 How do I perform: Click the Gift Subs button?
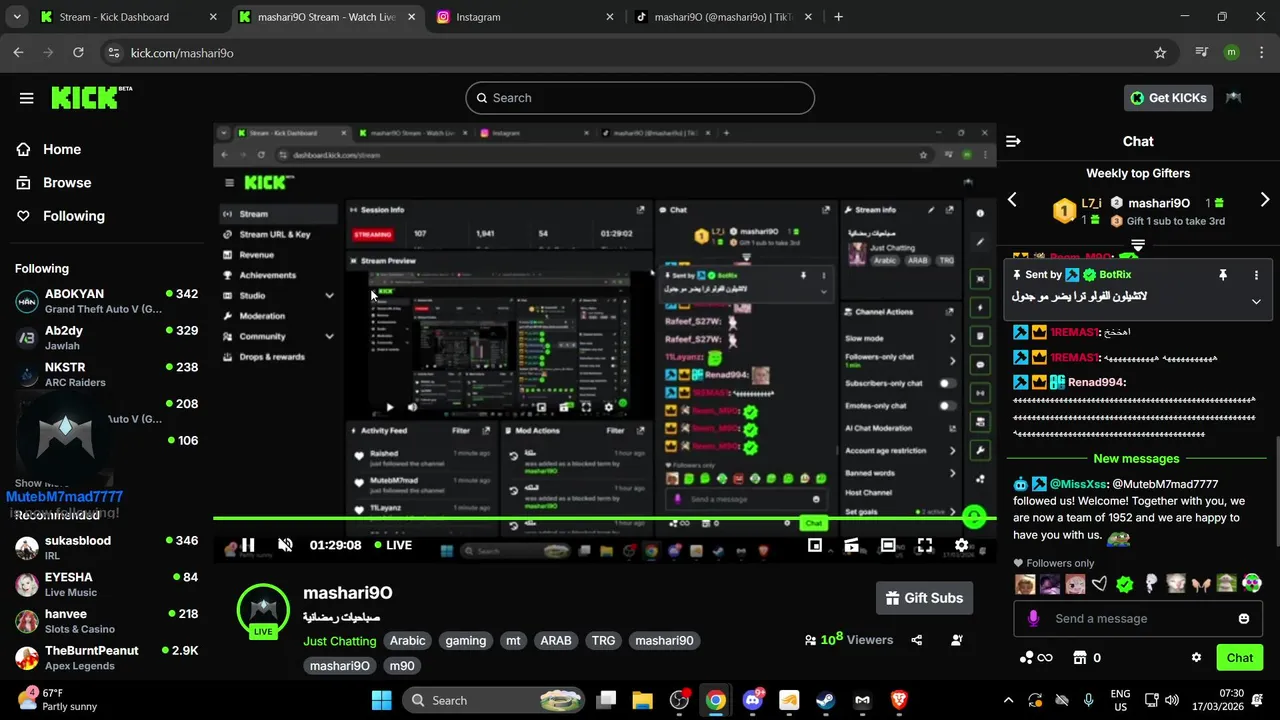click(924, 598)
